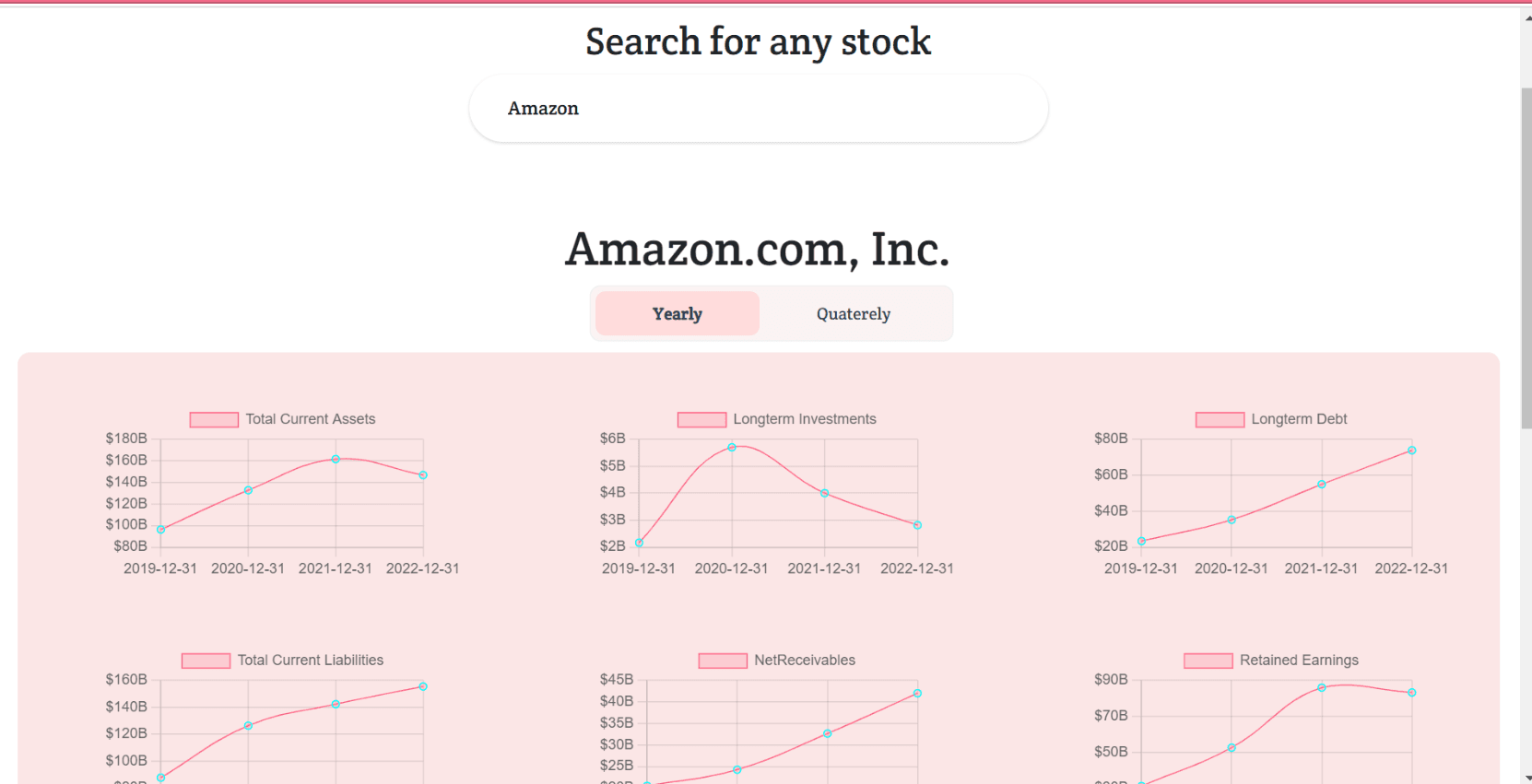This screenshot has height=784, width=1532.
Task: Click the 2021-12-31 point on NetReceivables chart
Action: 827,733
